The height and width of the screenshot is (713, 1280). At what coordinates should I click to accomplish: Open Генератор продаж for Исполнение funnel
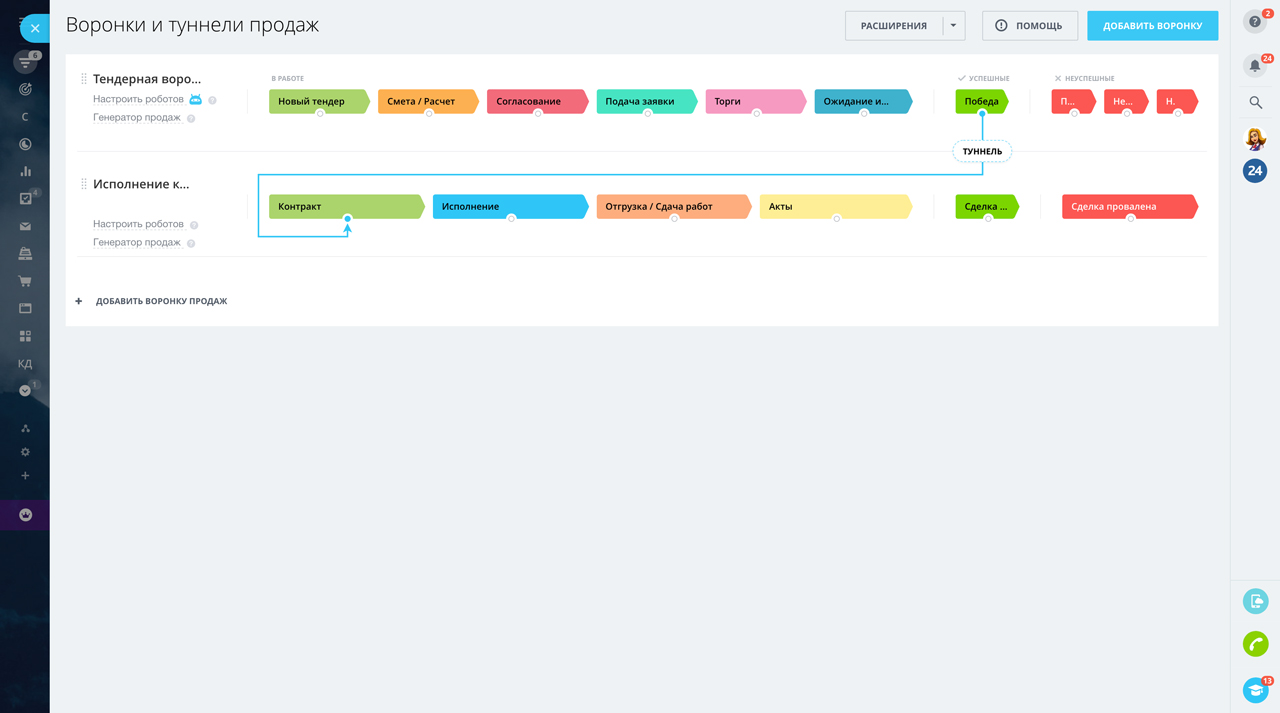click(x=137, y=243)
